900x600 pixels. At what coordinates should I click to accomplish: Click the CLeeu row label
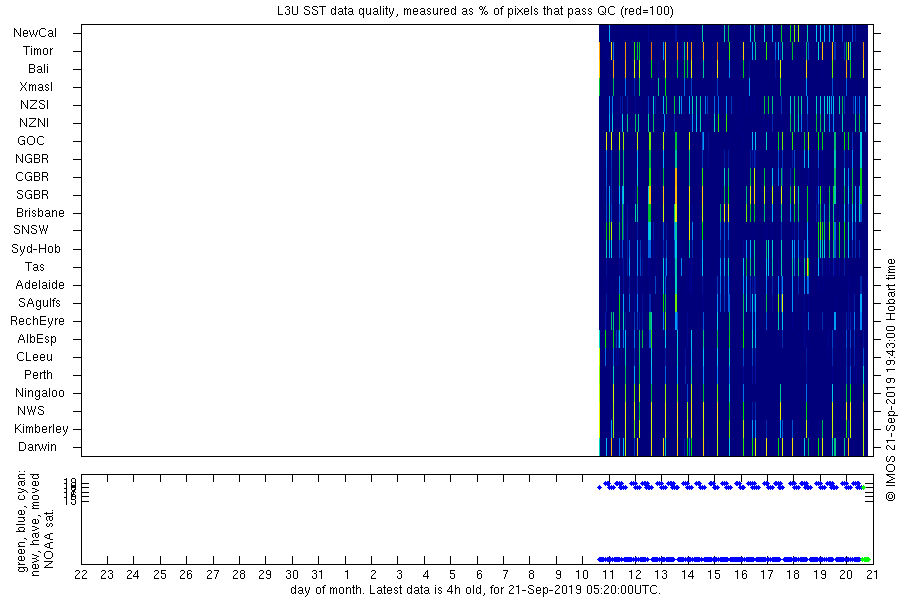tap(34, 357)
